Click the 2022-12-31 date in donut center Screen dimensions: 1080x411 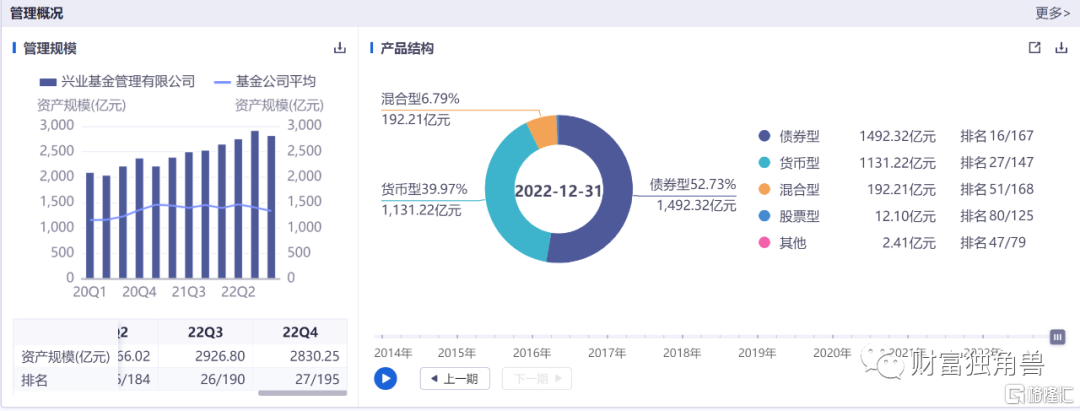coord(559,190)
